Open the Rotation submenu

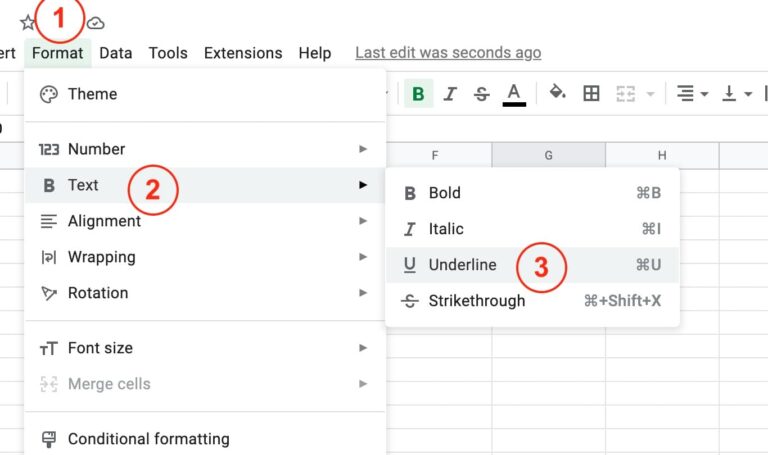point(205,293)
